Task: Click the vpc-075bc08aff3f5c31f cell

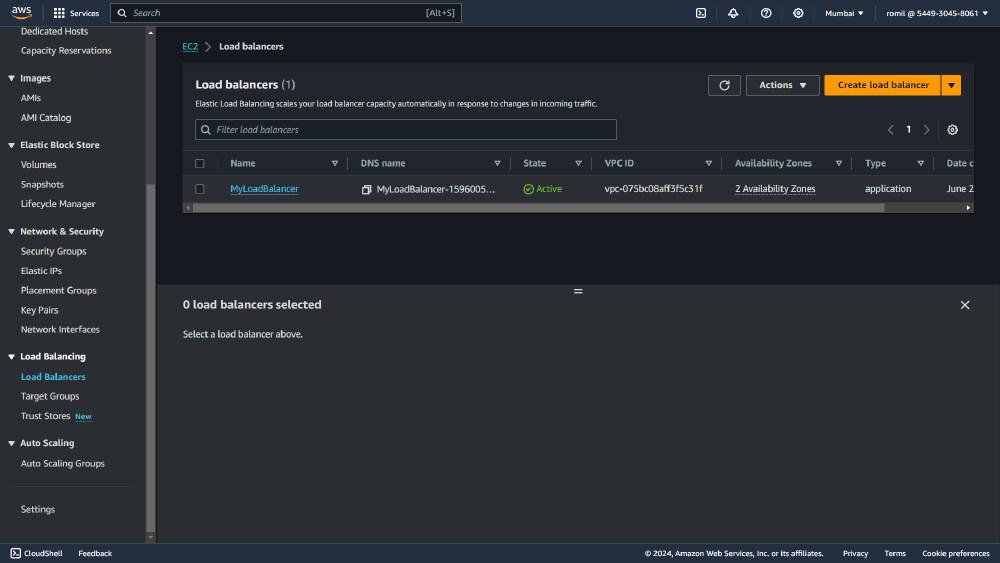Action: (653, 189)
